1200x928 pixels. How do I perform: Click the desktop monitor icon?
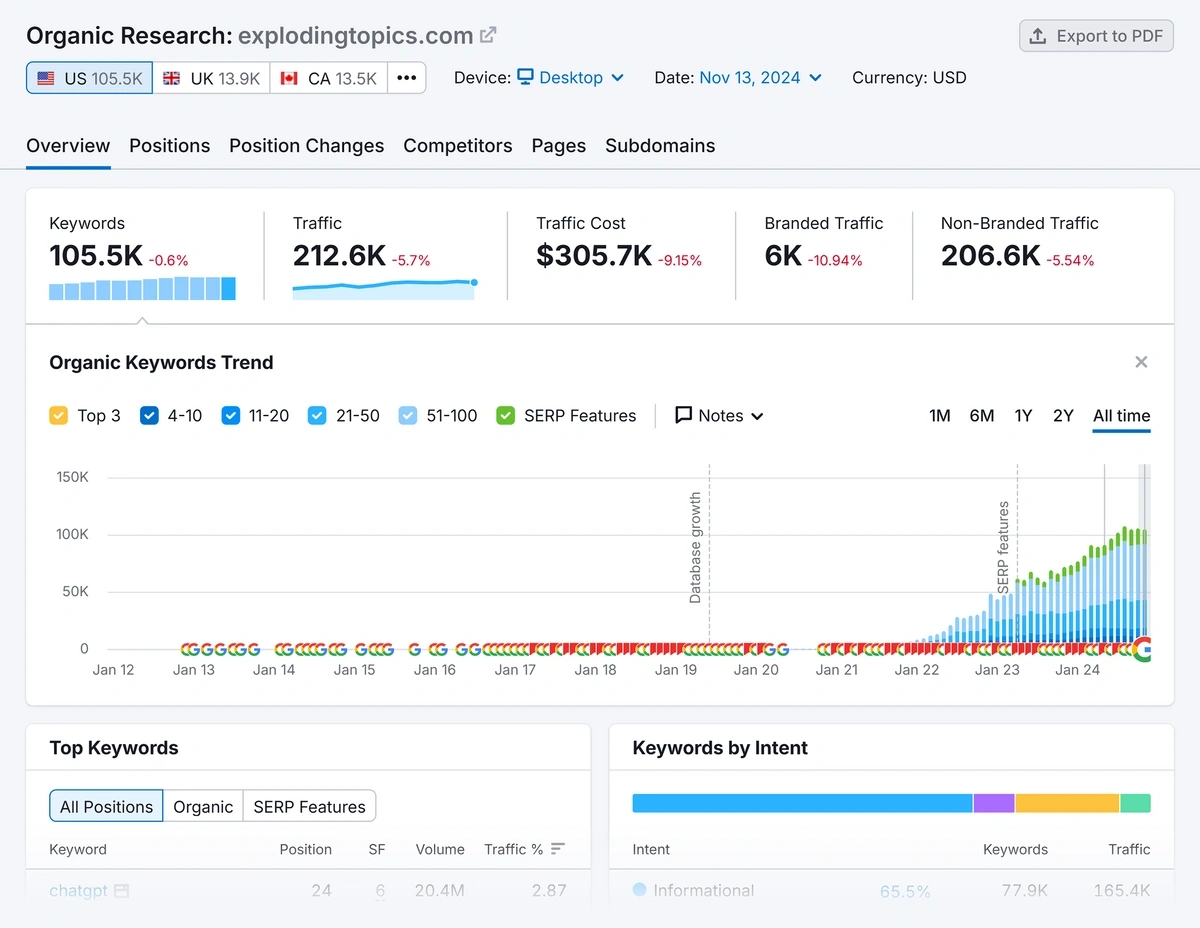click(x=526, y=78)
